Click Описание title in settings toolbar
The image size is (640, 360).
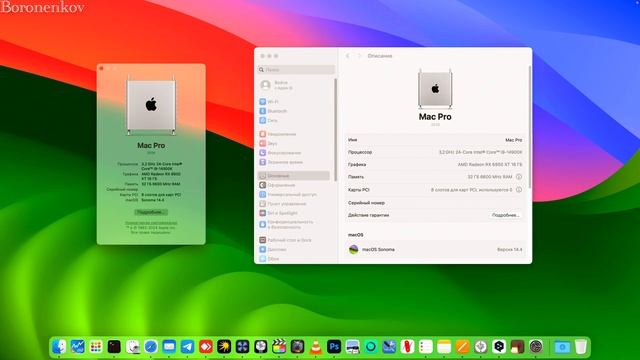point(380,56)
